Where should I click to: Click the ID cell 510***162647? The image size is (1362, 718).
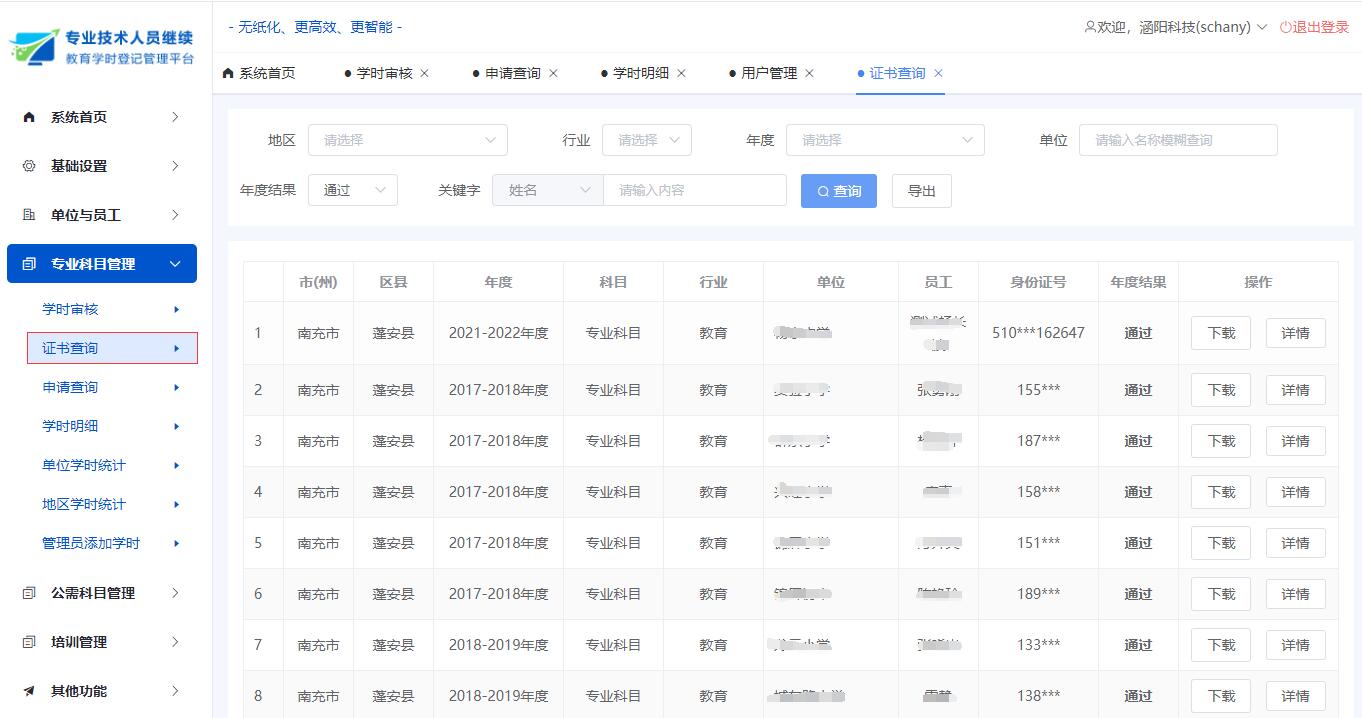pos(1038,333)
